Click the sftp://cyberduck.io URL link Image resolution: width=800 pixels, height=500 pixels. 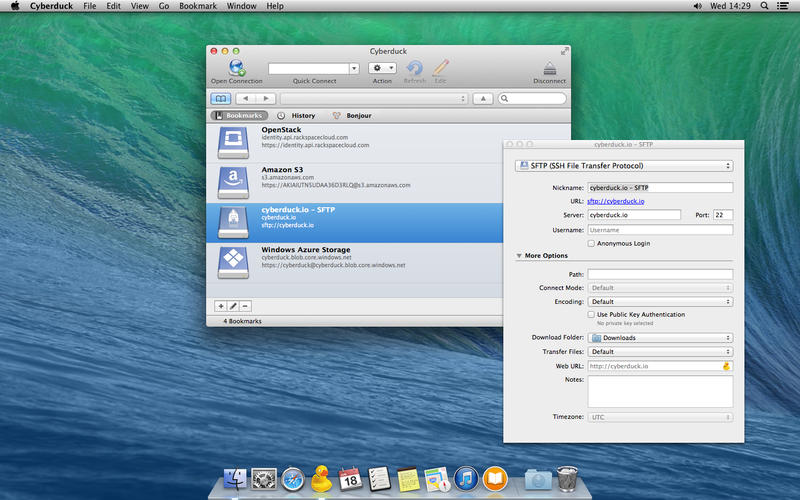tap(615, 201)
